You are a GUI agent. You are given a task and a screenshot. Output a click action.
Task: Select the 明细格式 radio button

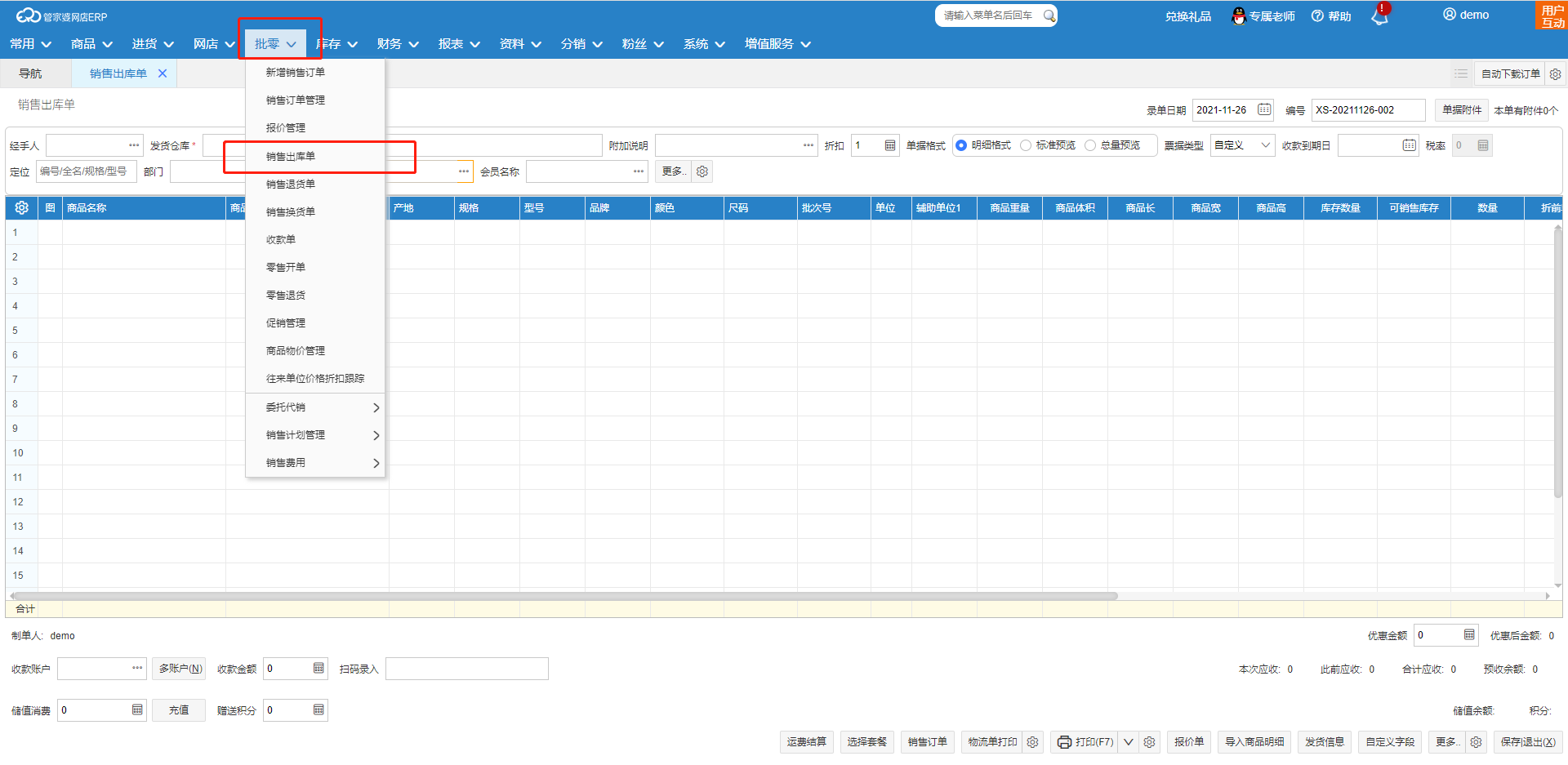point(961,145)
